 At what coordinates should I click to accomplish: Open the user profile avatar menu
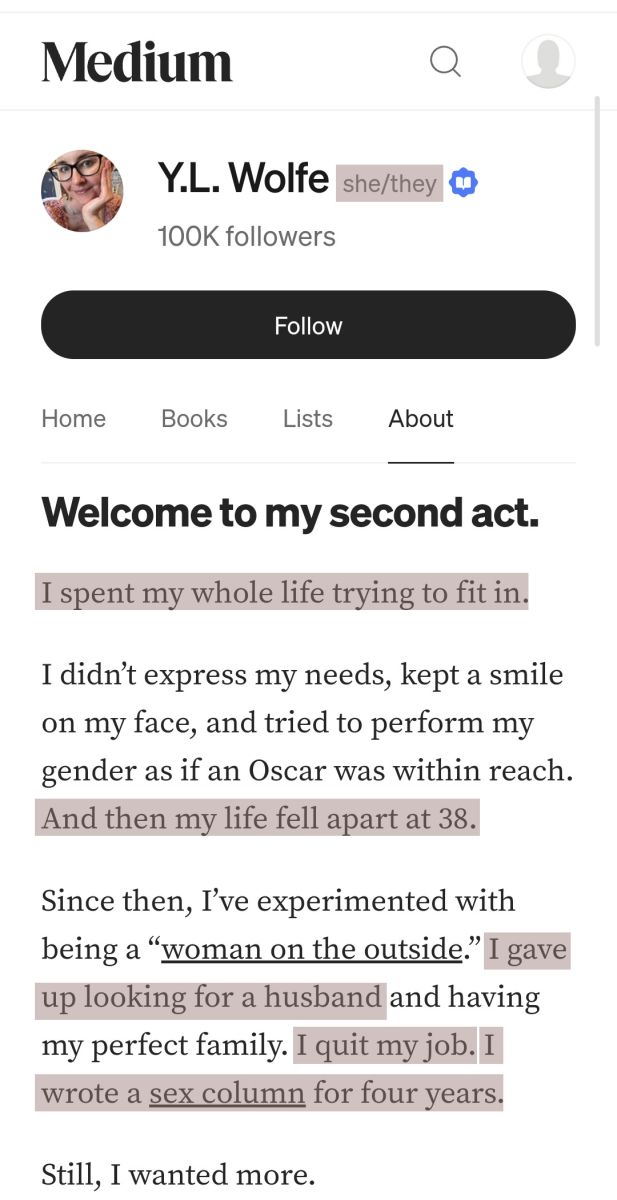click(x=548, y=61)
